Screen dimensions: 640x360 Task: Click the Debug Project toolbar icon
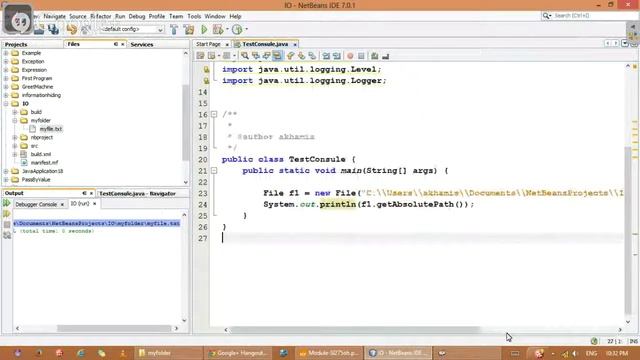[x=218, y=29]
